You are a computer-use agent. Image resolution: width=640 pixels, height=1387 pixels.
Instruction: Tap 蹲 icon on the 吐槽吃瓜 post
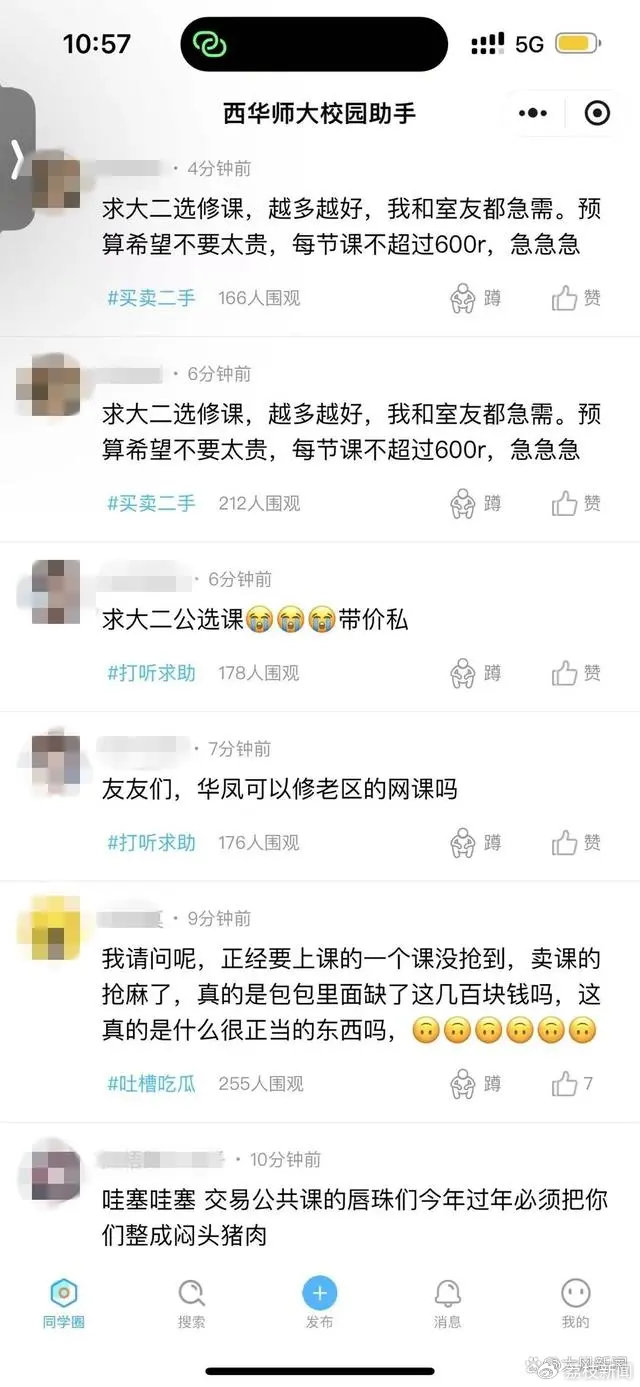476,1083
